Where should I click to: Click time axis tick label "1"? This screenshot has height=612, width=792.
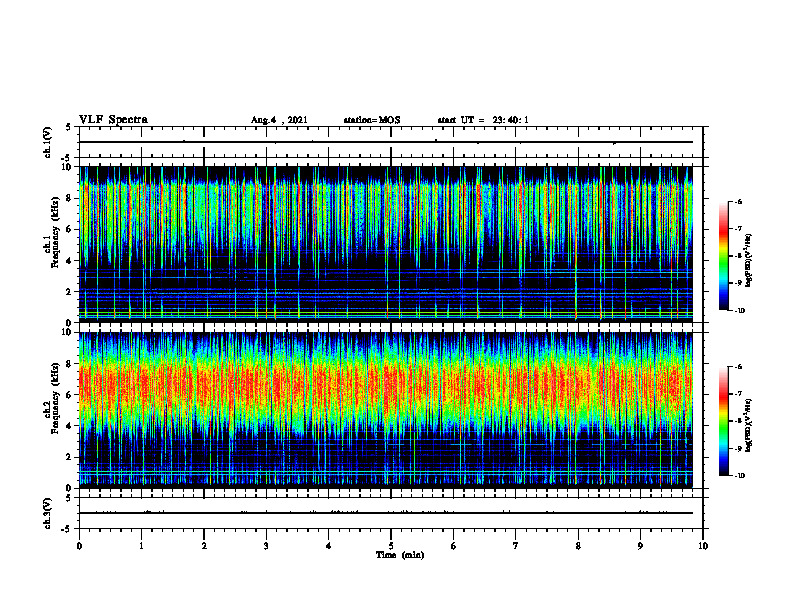tap(141, 546)
